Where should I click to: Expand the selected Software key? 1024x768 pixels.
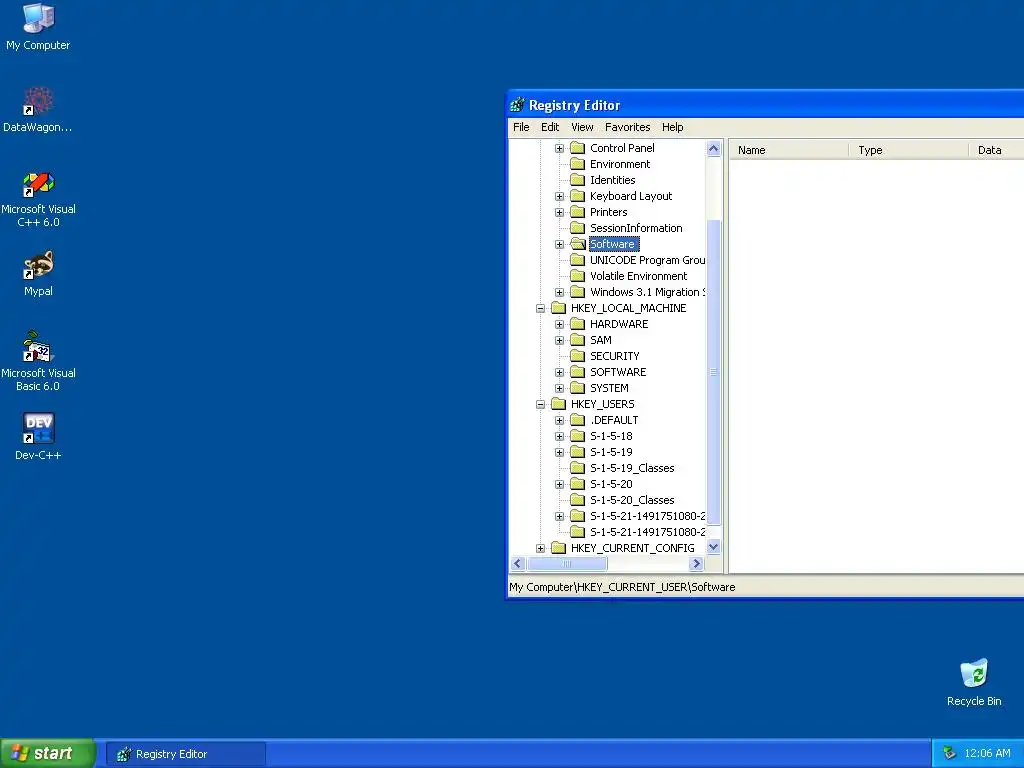(560, 244)
